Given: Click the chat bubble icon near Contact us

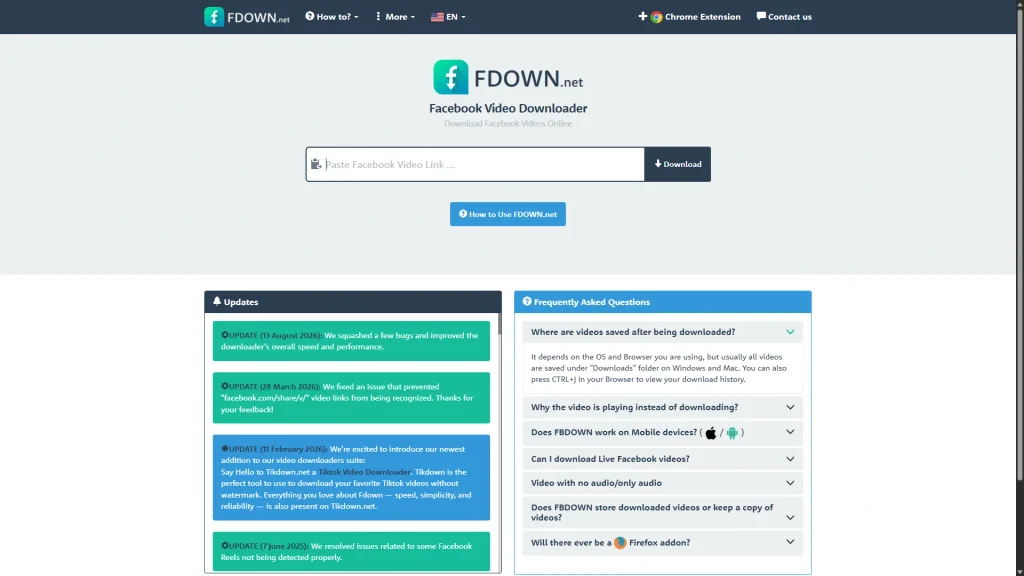Looking at the screenshot, I should (761, 16).
